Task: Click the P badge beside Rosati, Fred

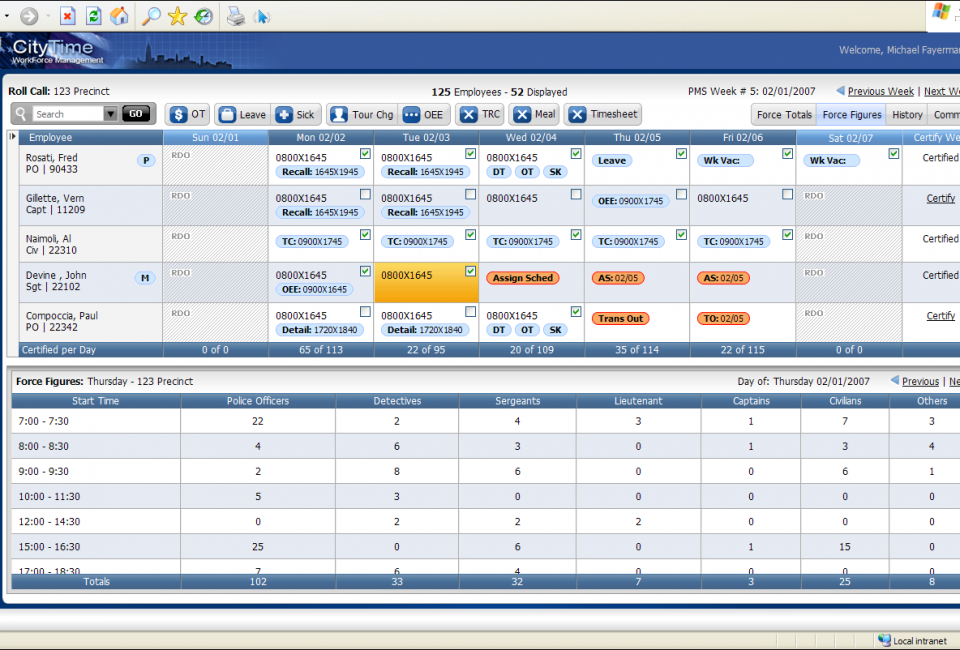Action: (x=146, y=161)
